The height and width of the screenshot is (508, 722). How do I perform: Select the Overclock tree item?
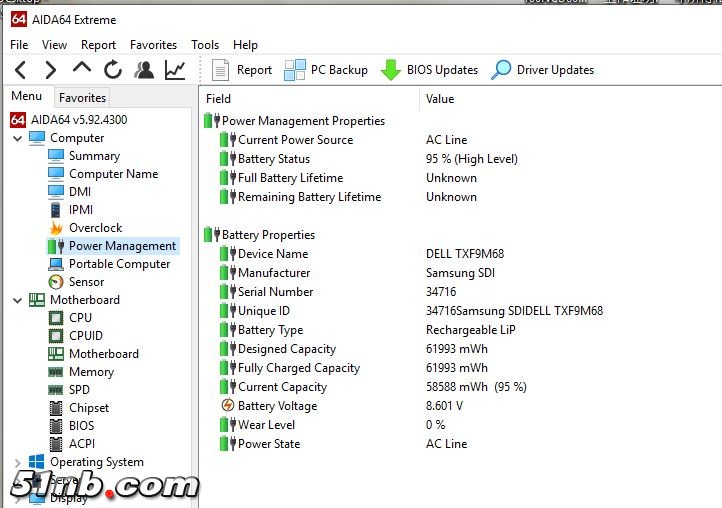point(95,228)
